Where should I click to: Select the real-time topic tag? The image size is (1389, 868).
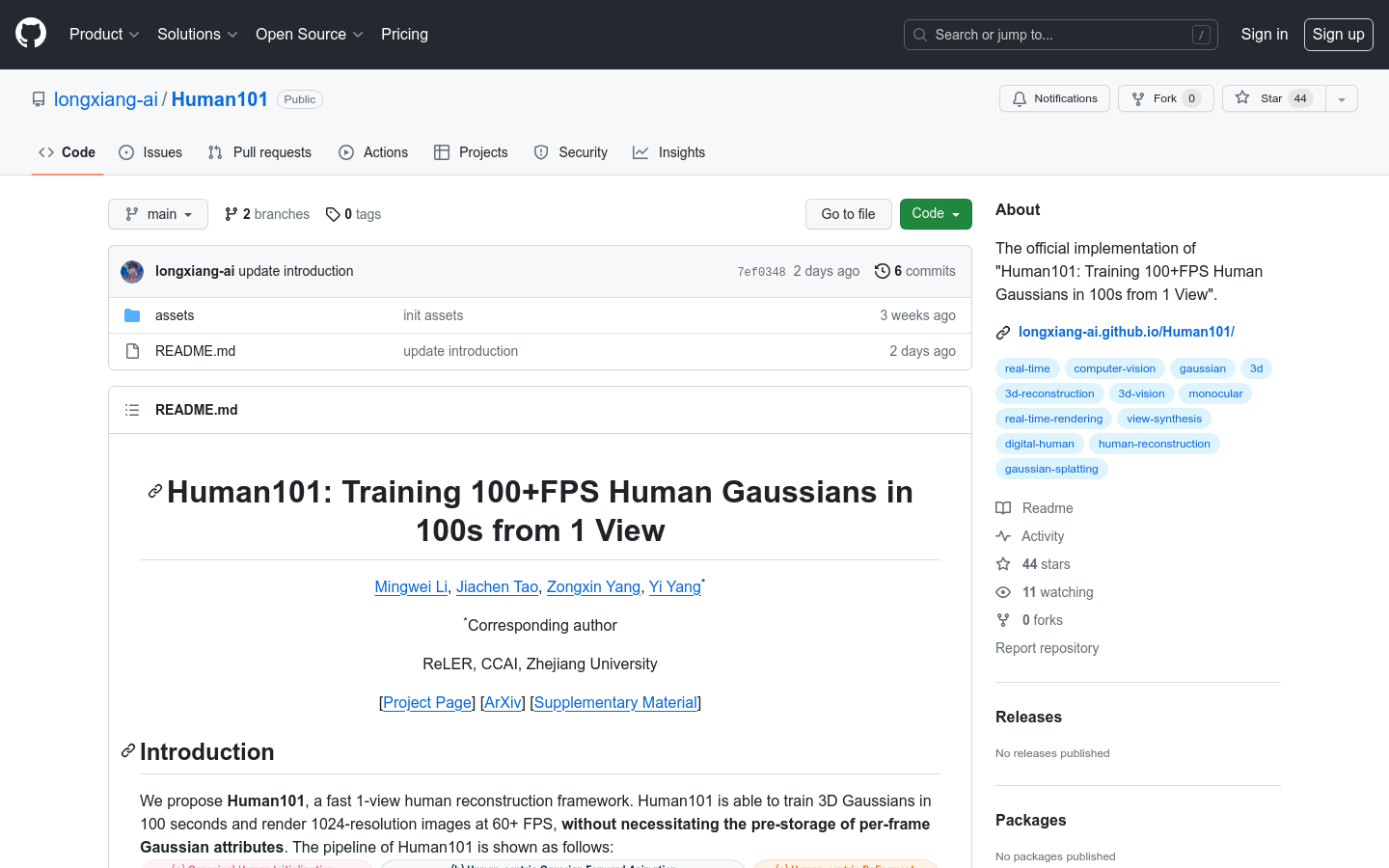point(1027,368)
